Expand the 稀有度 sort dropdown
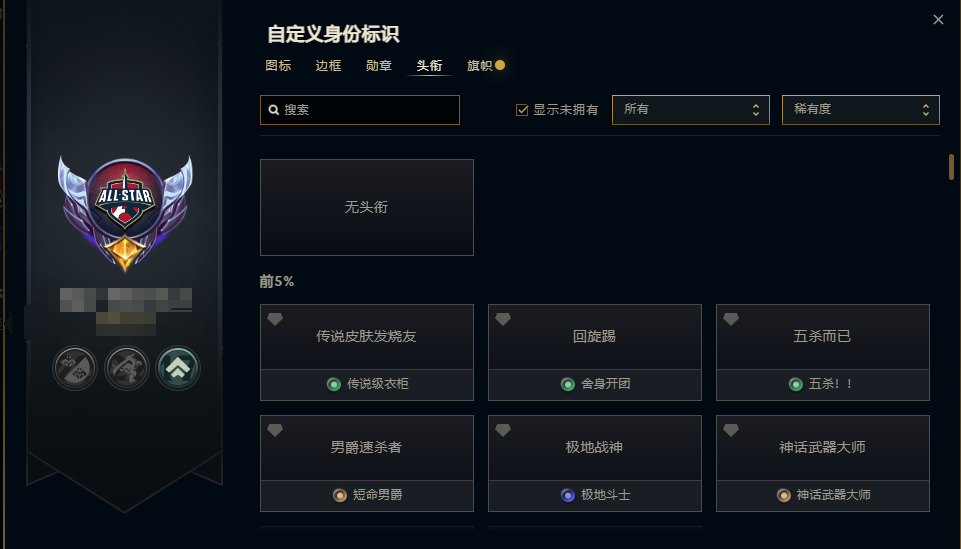The image size is (961, 549). coord(860,110)
